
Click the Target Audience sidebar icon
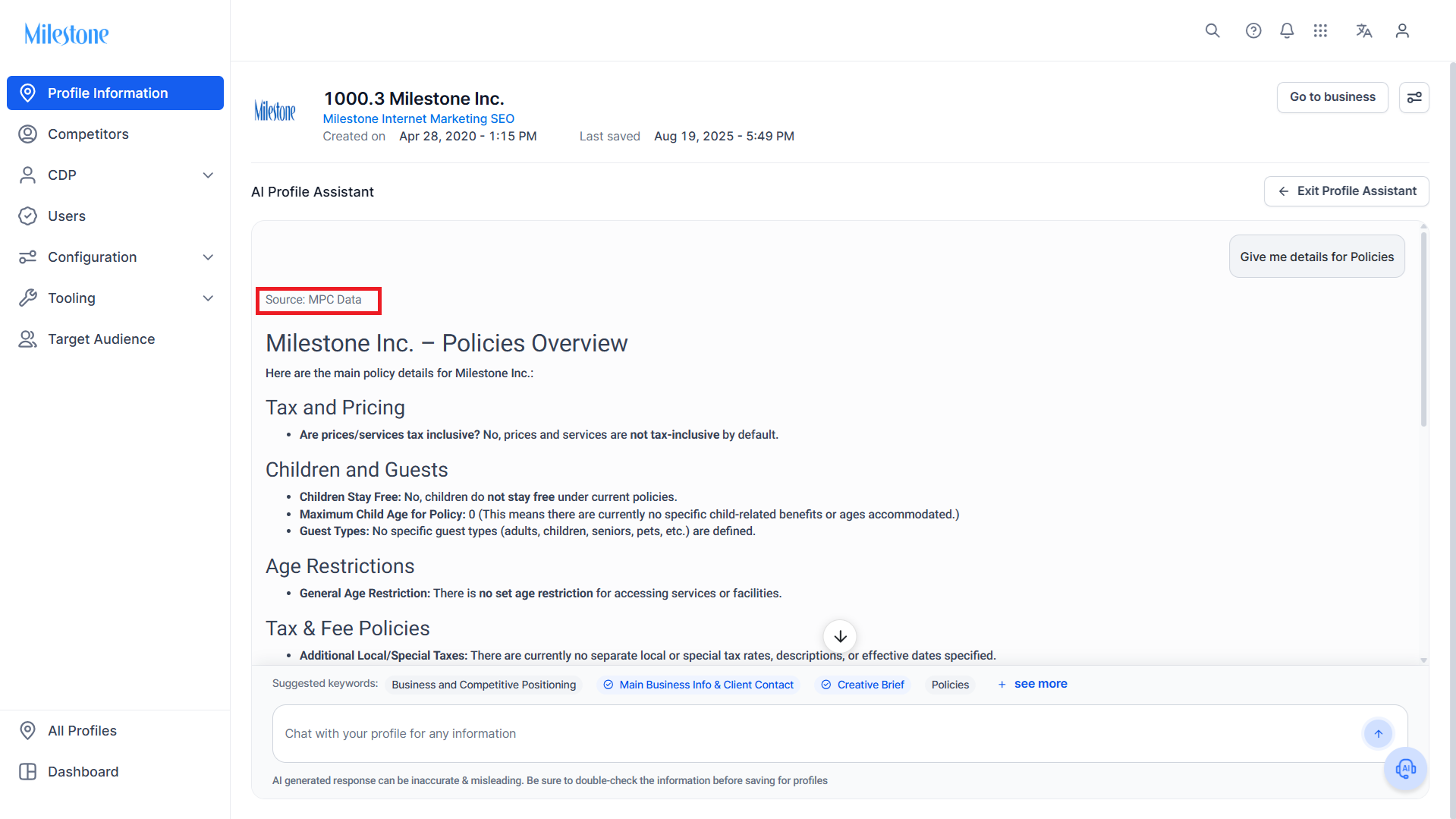click(x=27, y=339)
